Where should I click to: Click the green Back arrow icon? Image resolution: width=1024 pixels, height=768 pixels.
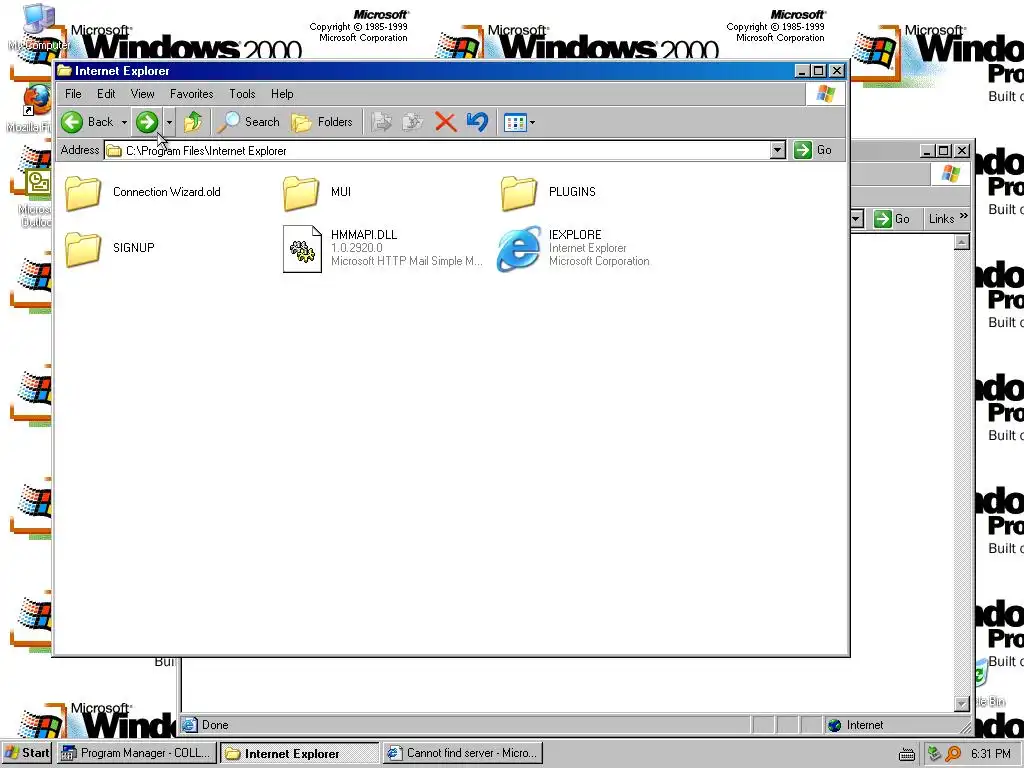click(x=72, y=121)
